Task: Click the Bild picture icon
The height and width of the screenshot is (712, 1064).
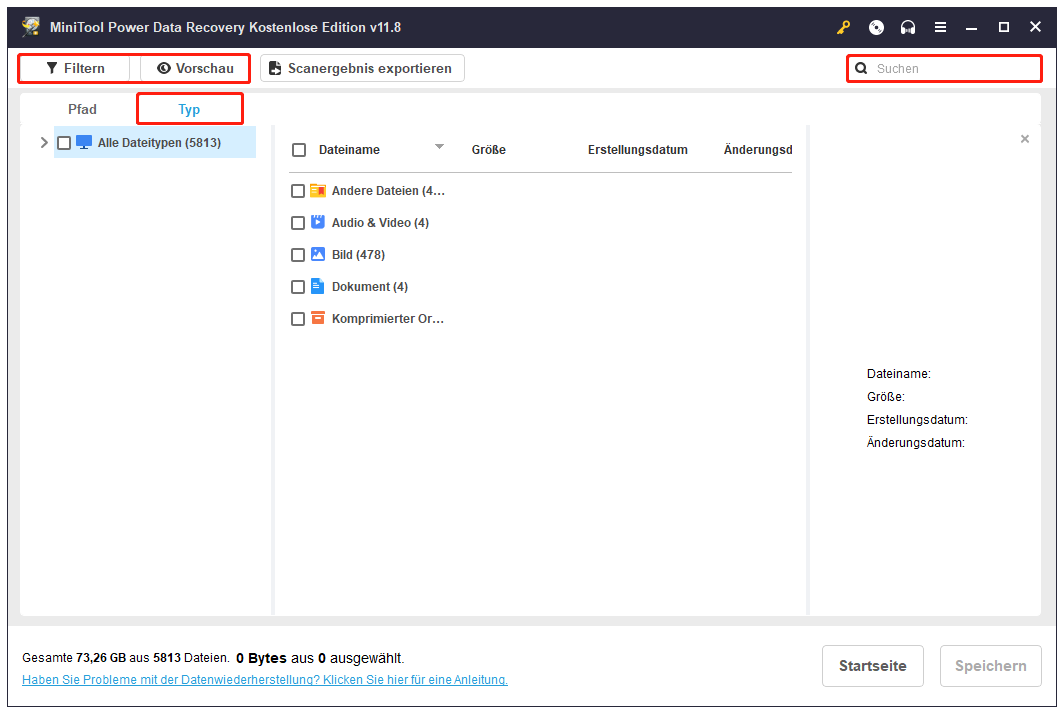Action: (x=318, y=254)
